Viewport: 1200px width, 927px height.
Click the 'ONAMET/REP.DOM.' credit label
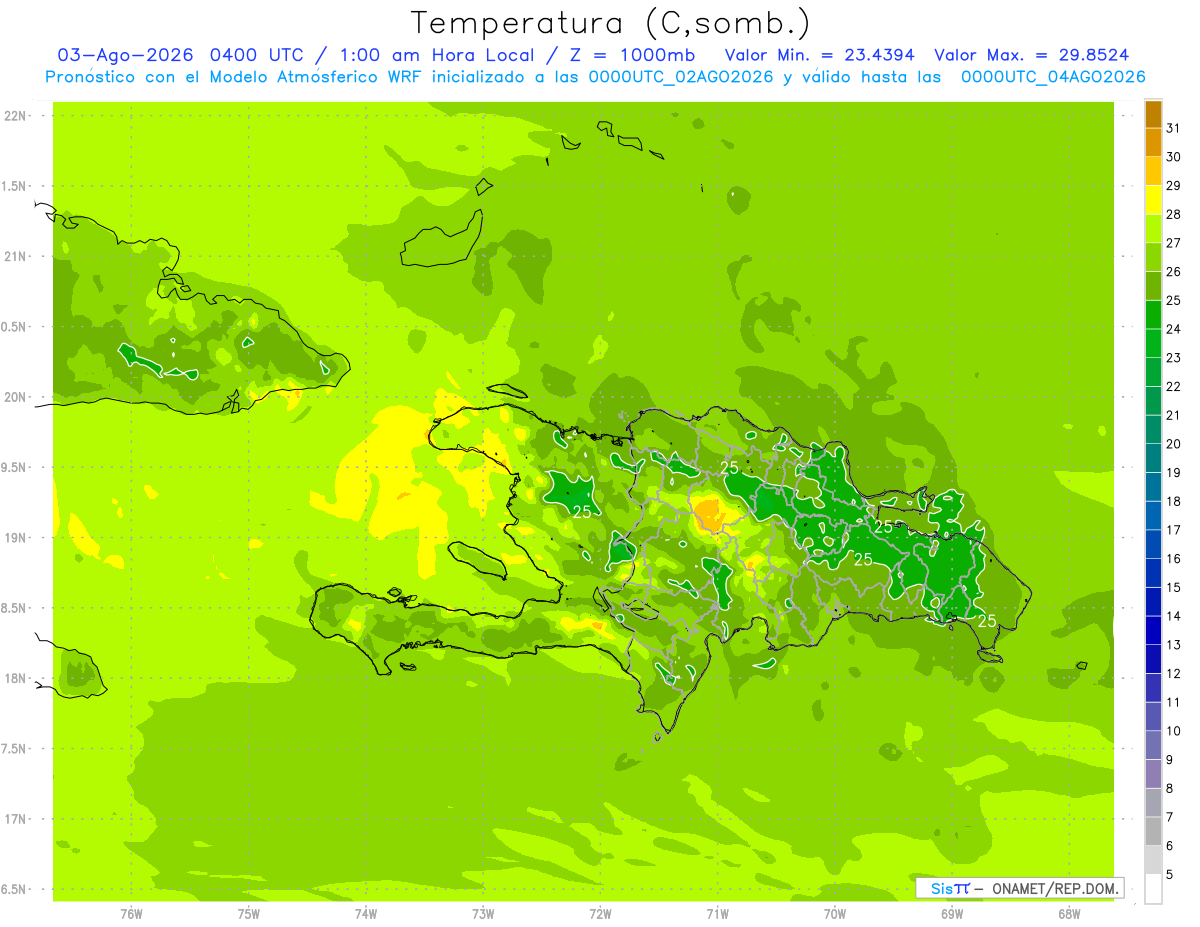pyautogui.click(x=1054, y=888)
